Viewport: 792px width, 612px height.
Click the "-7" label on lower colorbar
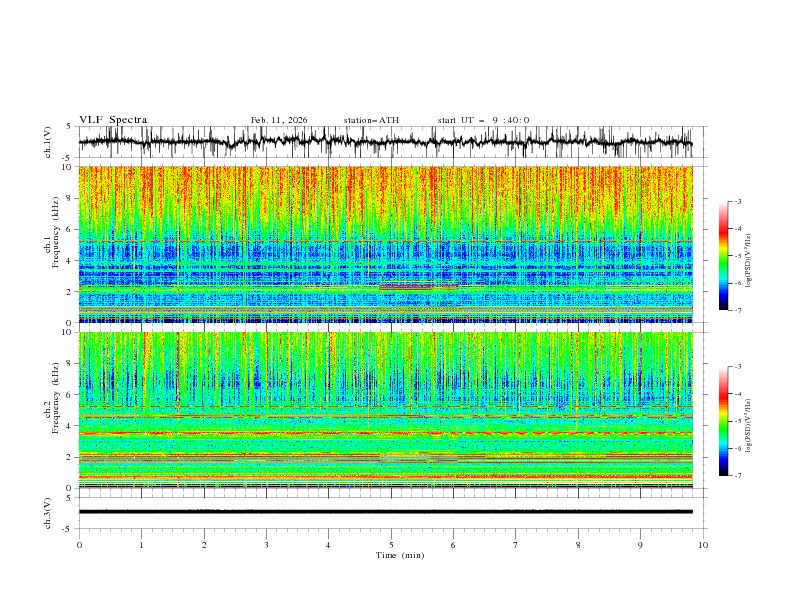737,475
